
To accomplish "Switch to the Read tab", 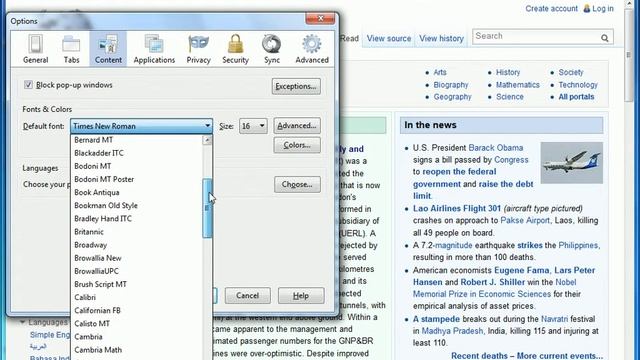I will tap(349, 38).
